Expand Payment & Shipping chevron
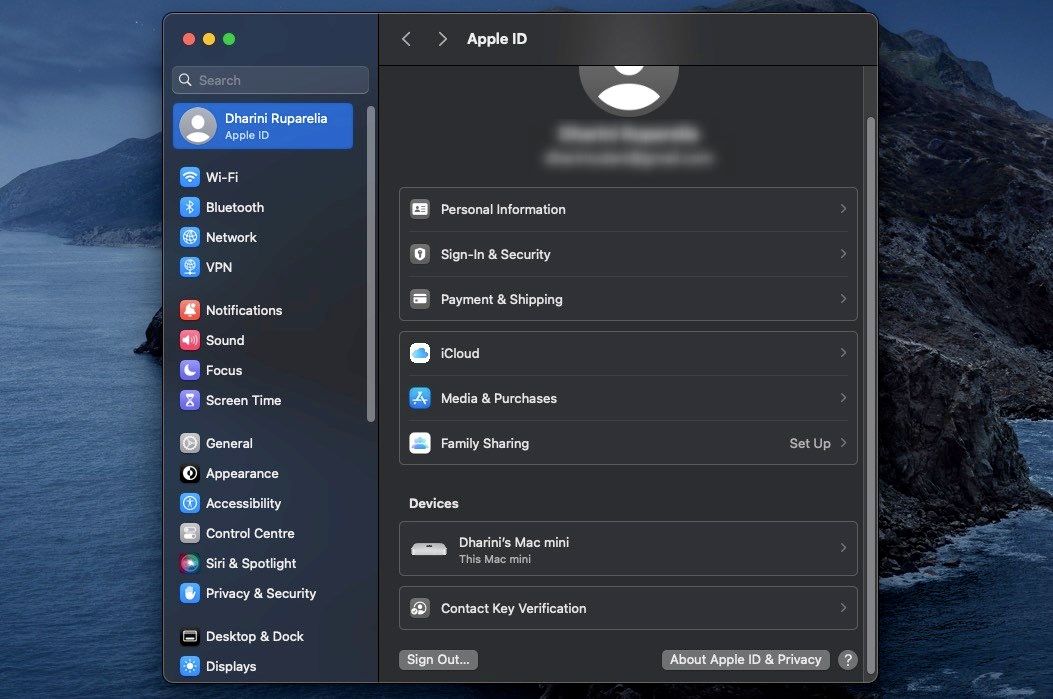 click(x=843, y=299)
